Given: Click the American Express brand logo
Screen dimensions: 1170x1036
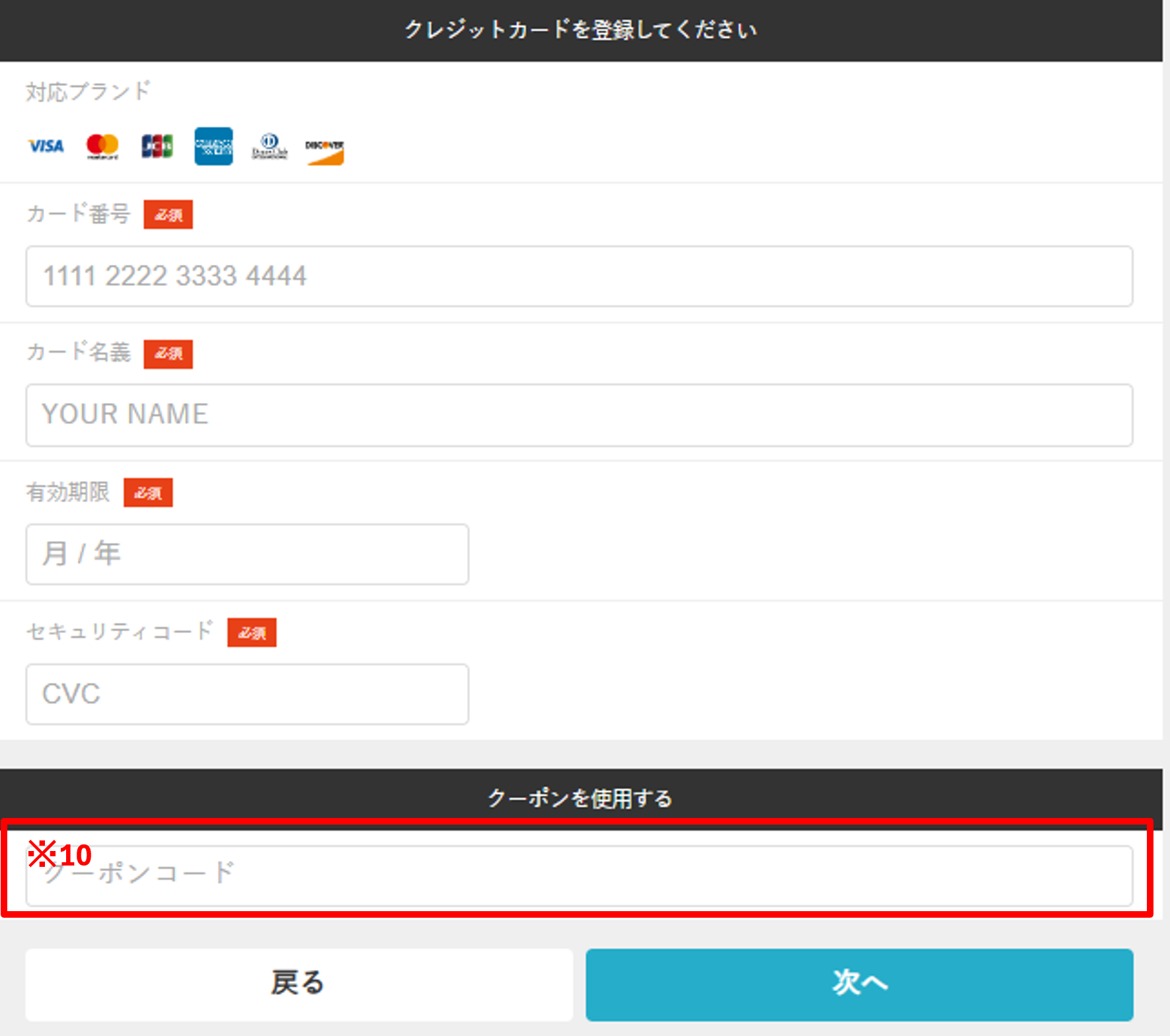Looking at the screenshot, I should pos(214,146).
